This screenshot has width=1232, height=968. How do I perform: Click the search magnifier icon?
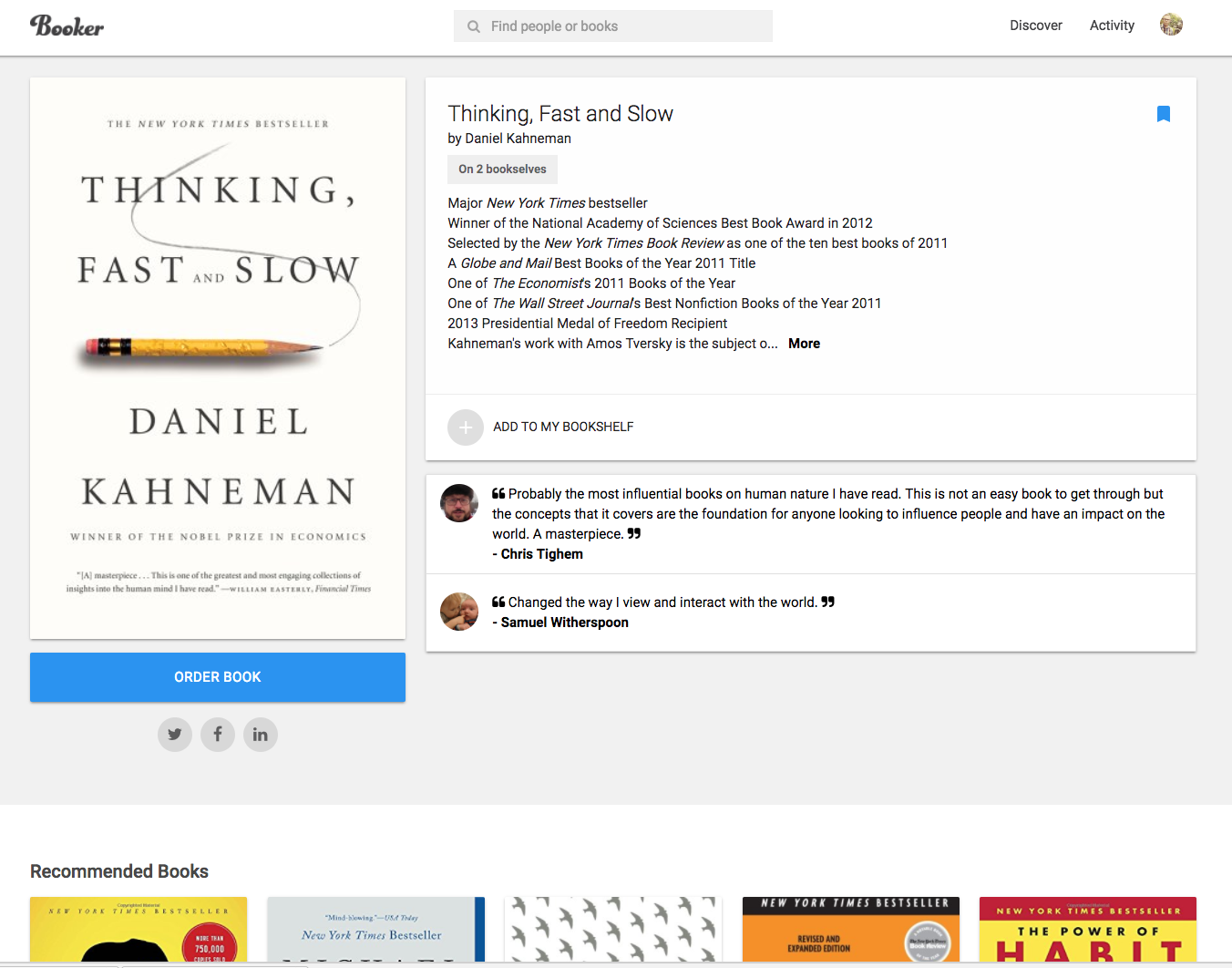point(474,26)
